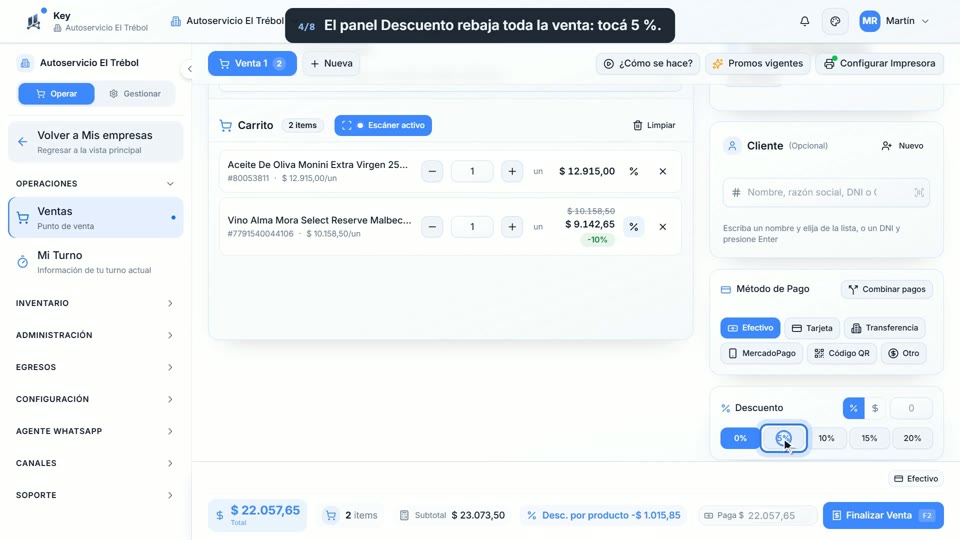Open discount percent for Vino Alma Mora
960x540 pixels.
pyautogui.click(x=634, y=227)
